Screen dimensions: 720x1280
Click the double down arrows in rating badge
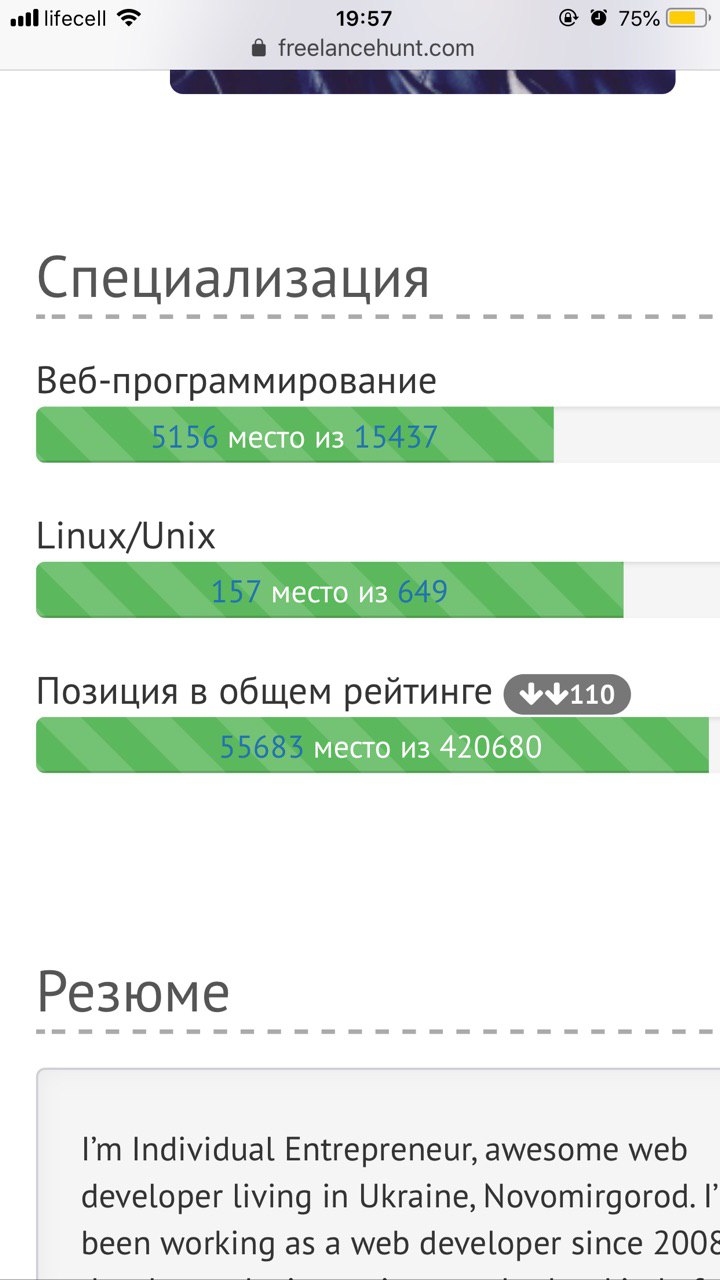point(543,694)
